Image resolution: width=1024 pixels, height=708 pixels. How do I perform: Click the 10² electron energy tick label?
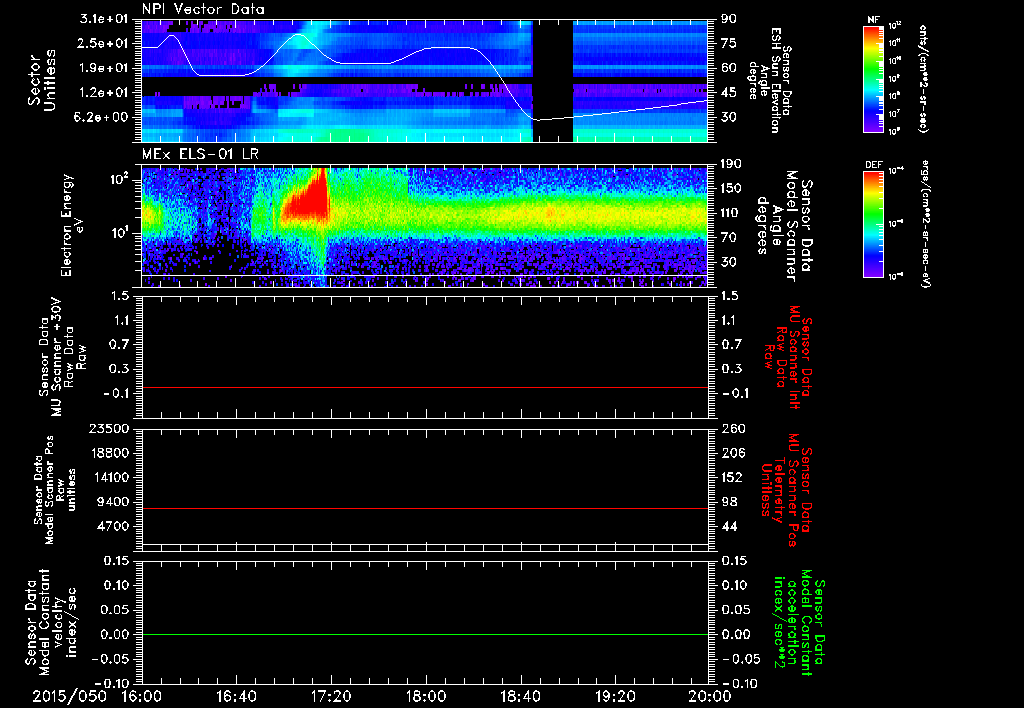point(118,179)
